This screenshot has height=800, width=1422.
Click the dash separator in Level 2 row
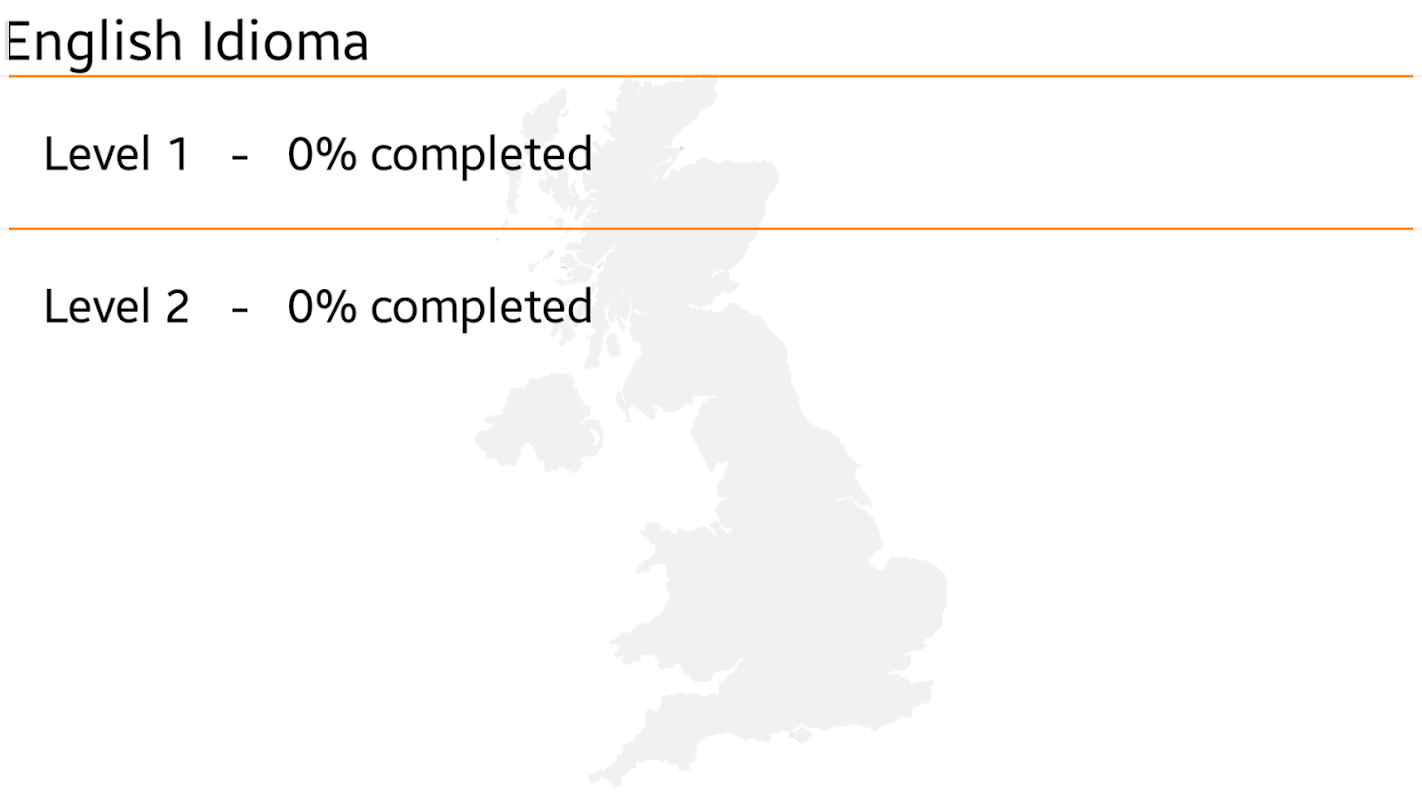239,308
